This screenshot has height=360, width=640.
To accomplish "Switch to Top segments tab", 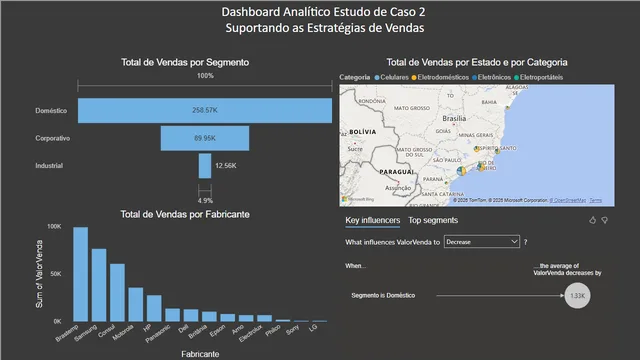I will coord(433,220).
